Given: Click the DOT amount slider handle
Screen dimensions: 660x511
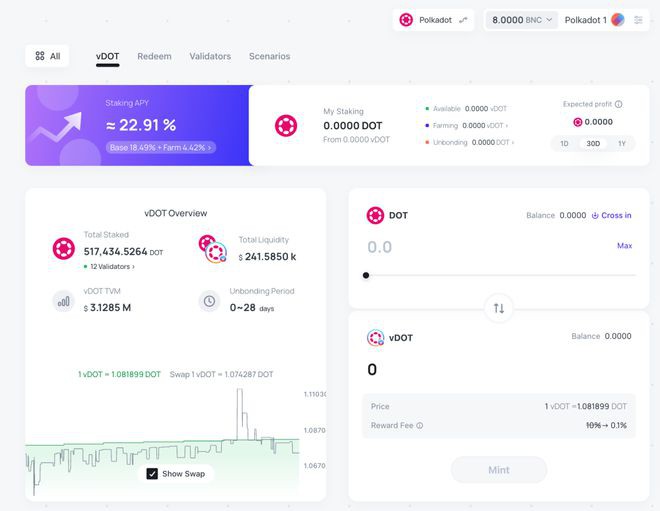Looking at the screenshot, I should (x=366, y=275).
